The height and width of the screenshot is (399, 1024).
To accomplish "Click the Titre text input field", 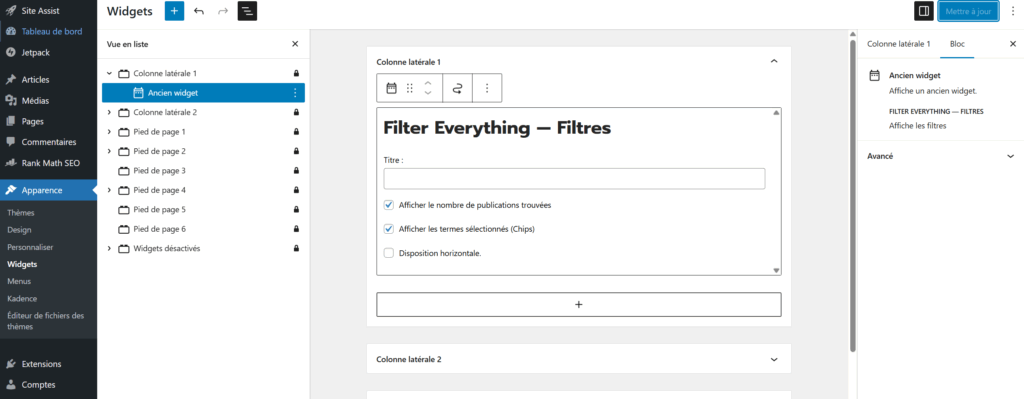I will (574, 179).
